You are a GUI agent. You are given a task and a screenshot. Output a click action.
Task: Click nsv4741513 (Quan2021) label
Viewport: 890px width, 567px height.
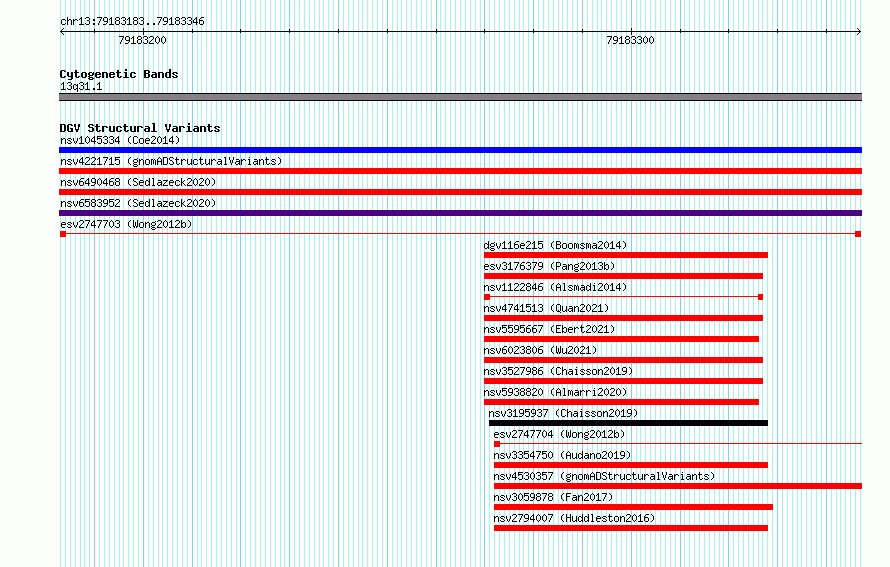546,308
